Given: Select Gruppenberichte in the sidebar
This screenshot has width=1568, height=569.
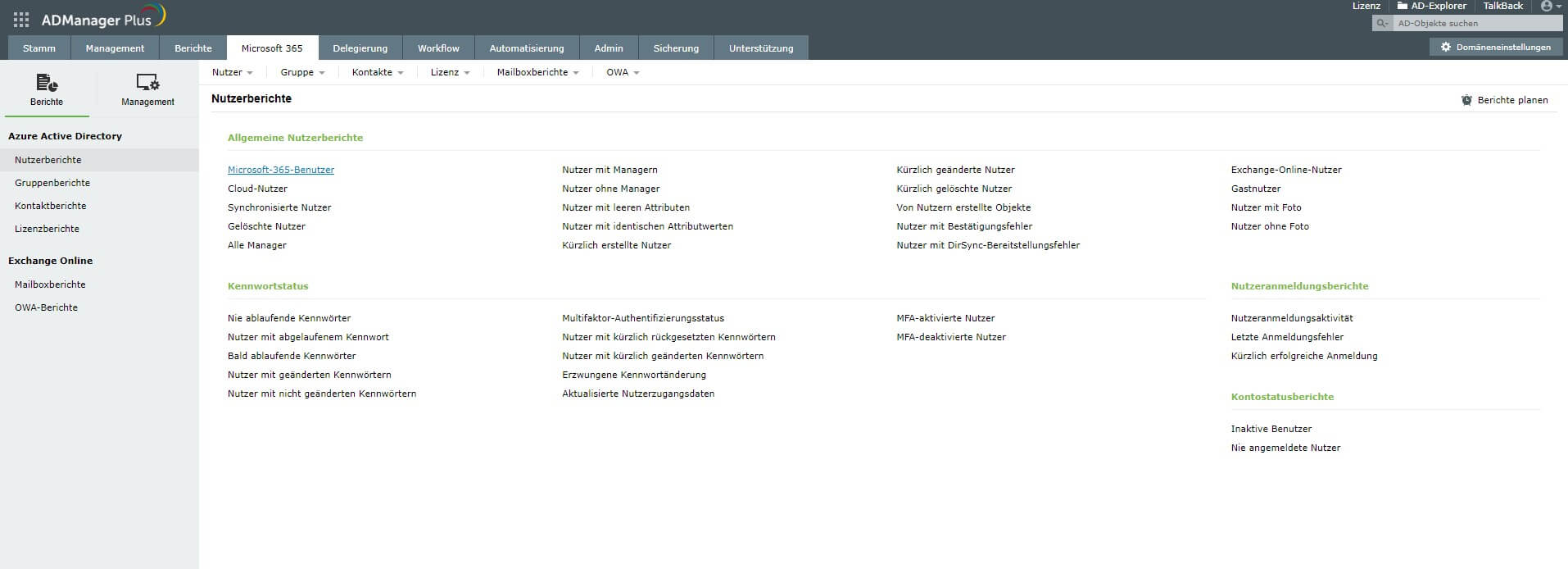Looking at the screenshot, I should [52, 183].
